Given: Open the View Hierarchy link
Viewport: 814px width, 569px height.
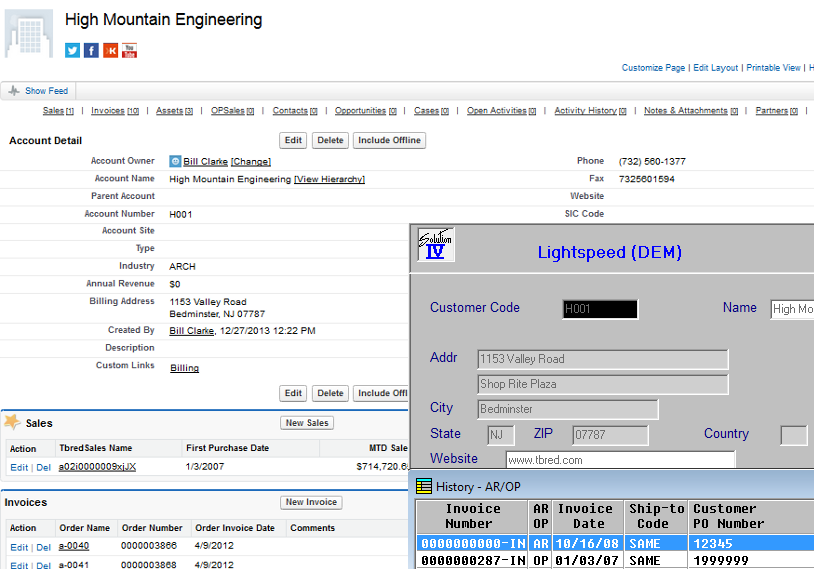Looking at the screenshot, I should coord(329,179).
